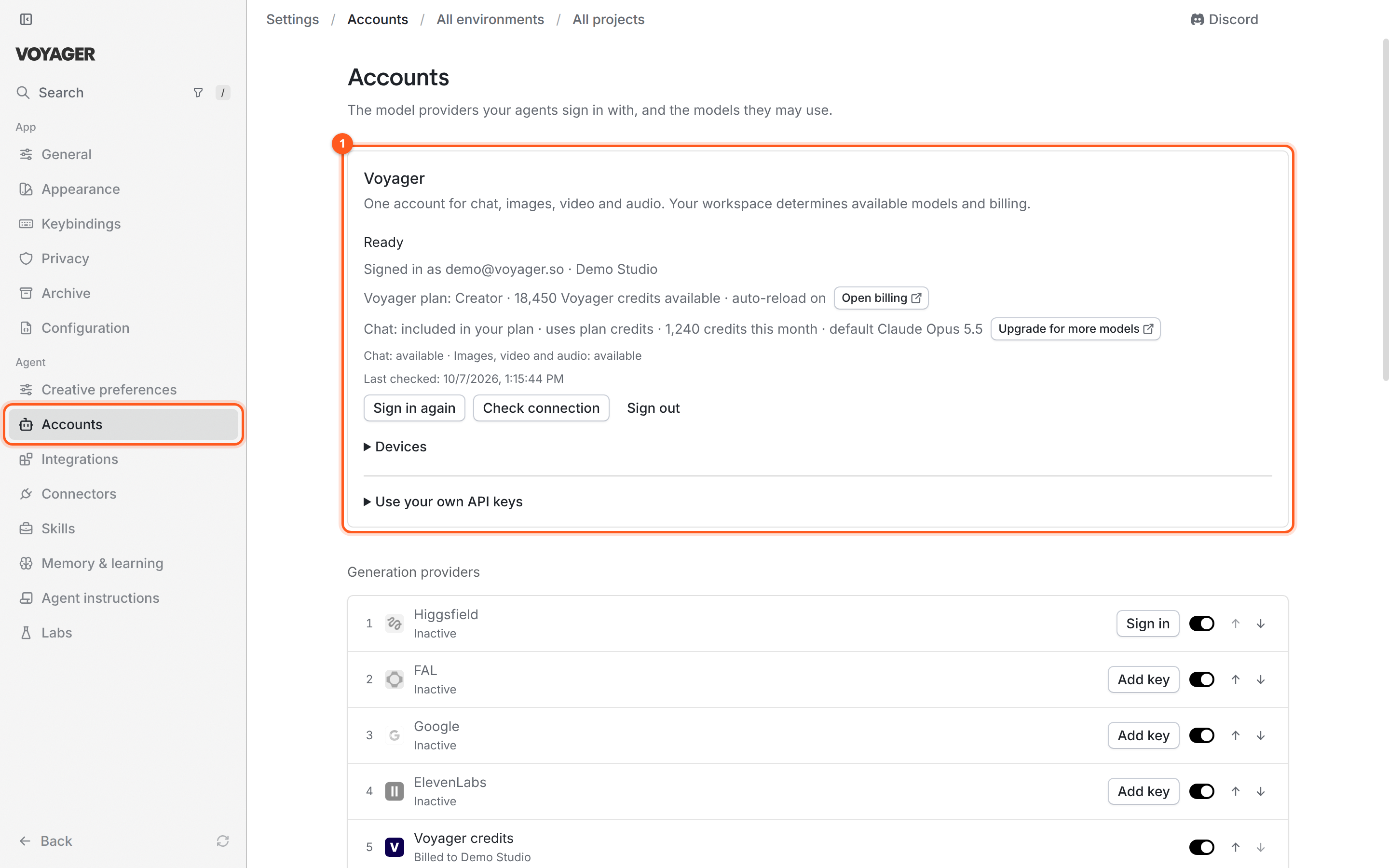Move Higgsfield provider down
1389x868 pixels.
pos(1260,624)
